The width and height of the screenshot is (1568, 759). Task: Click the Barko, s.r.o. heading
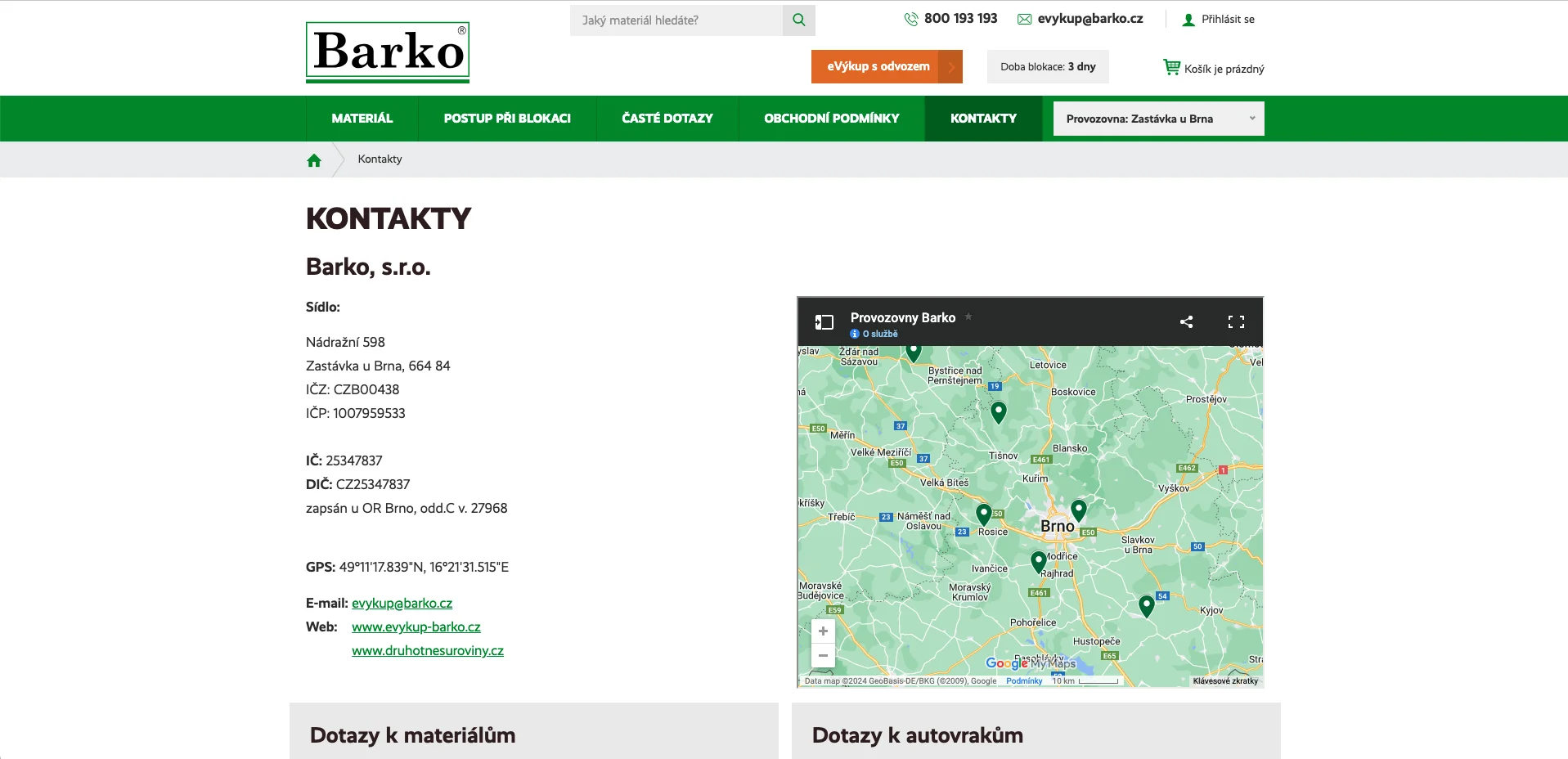click(x=368, y=267)
